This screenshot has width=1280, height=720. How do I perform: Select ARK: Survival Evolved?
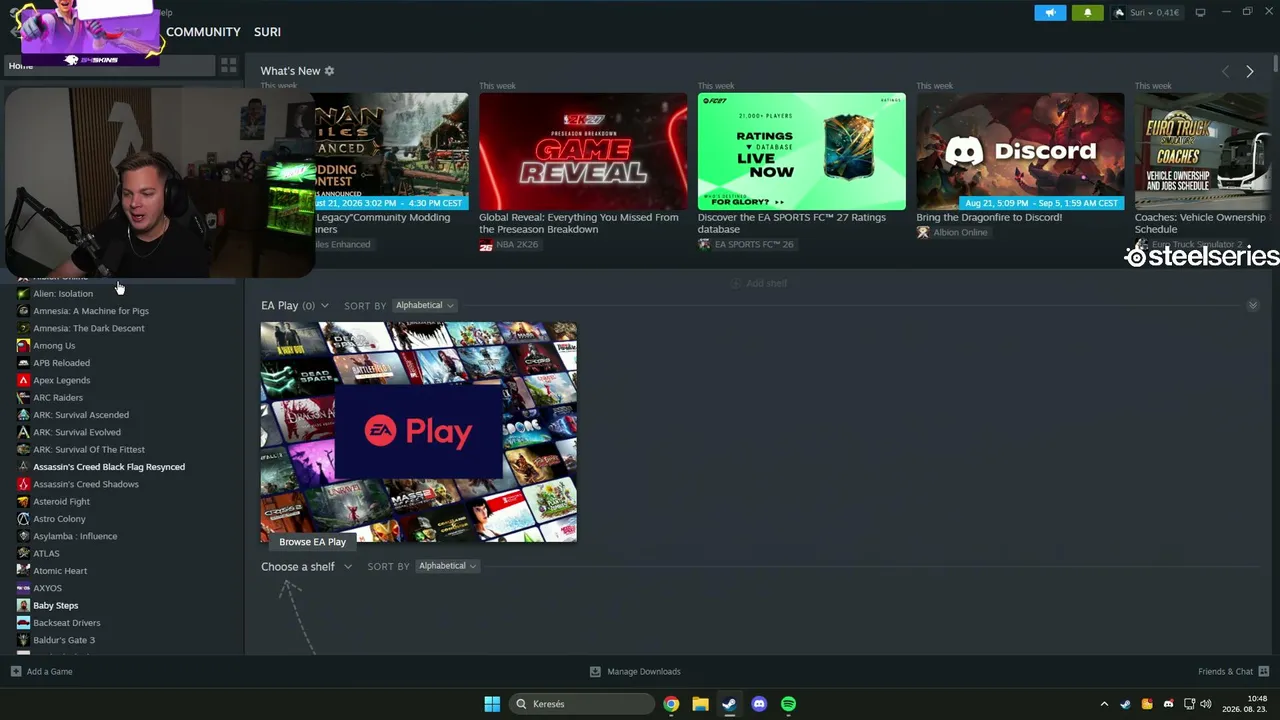point(77,432)
